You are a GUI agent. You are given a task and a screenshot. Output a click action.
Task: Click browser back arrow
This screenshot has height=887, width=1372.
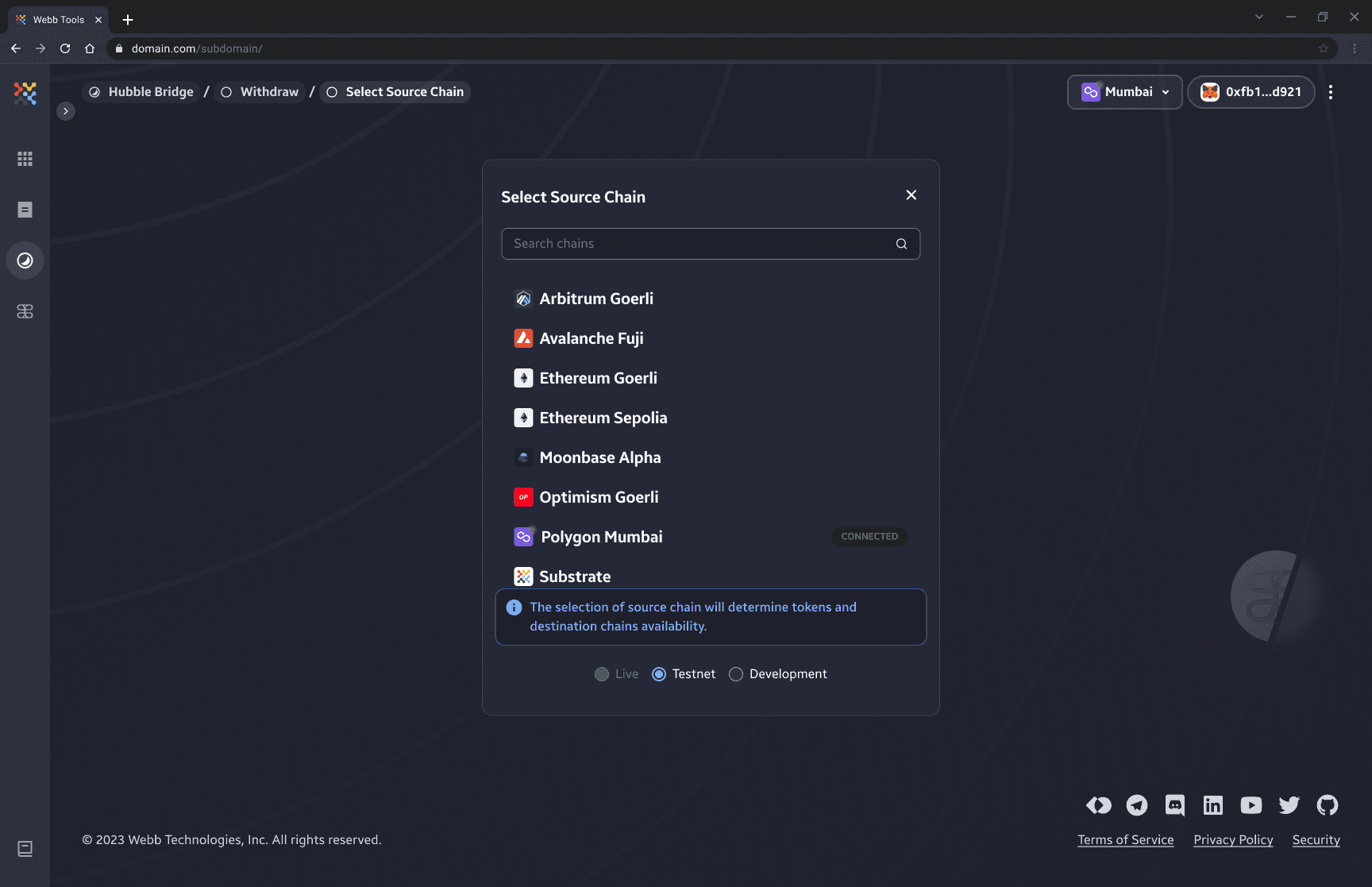click(16, 48)
